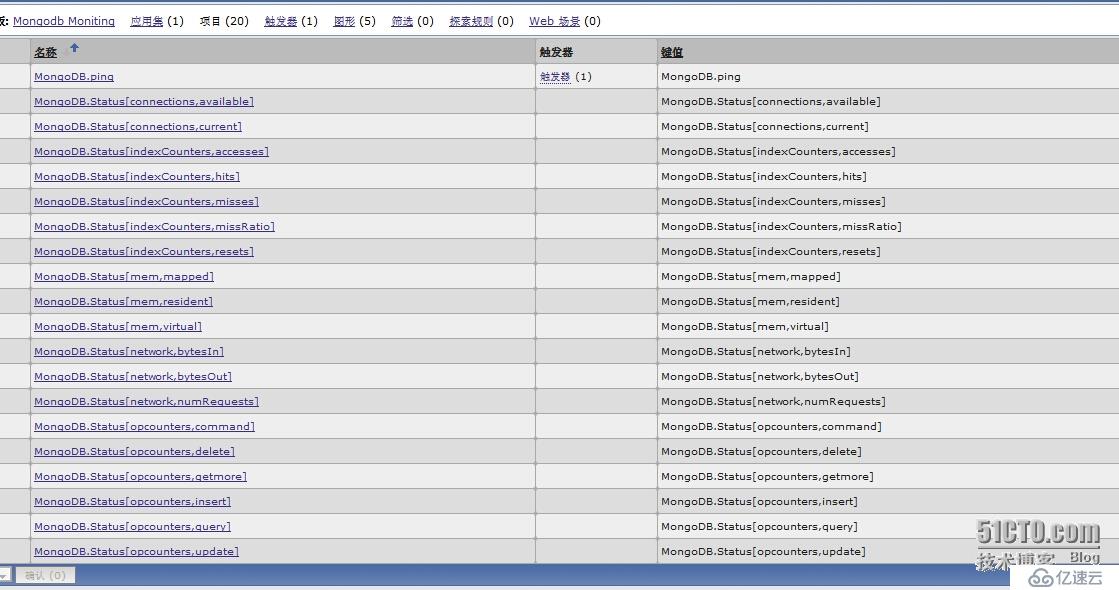This screenshot has width=1119, height=590.
Task: Click key value MongoDB.Status[mem,virtual]
Action: pyautogui.click(x=745, y=326)
